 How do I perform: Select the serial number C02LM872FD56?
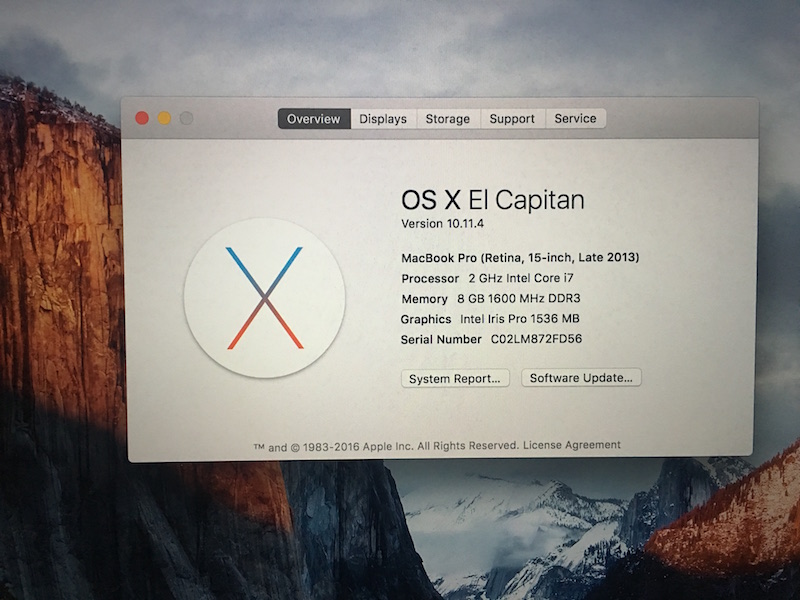tap(536, 339)
